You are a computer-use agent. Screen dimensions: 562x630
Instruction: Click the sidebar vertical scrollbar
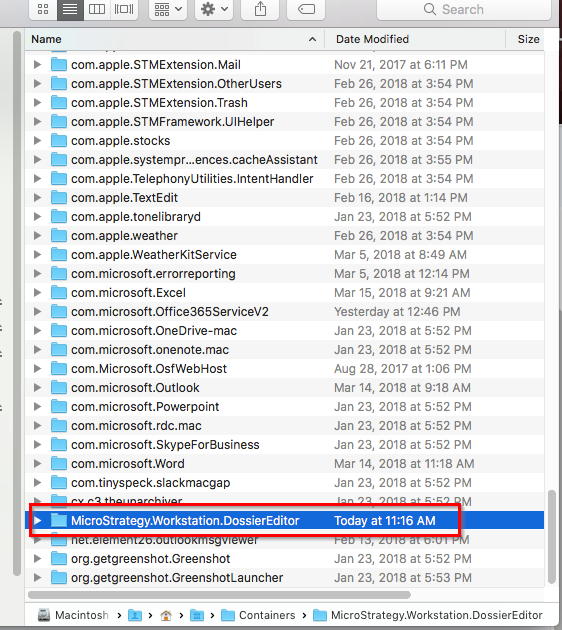[x=16, y=304]
